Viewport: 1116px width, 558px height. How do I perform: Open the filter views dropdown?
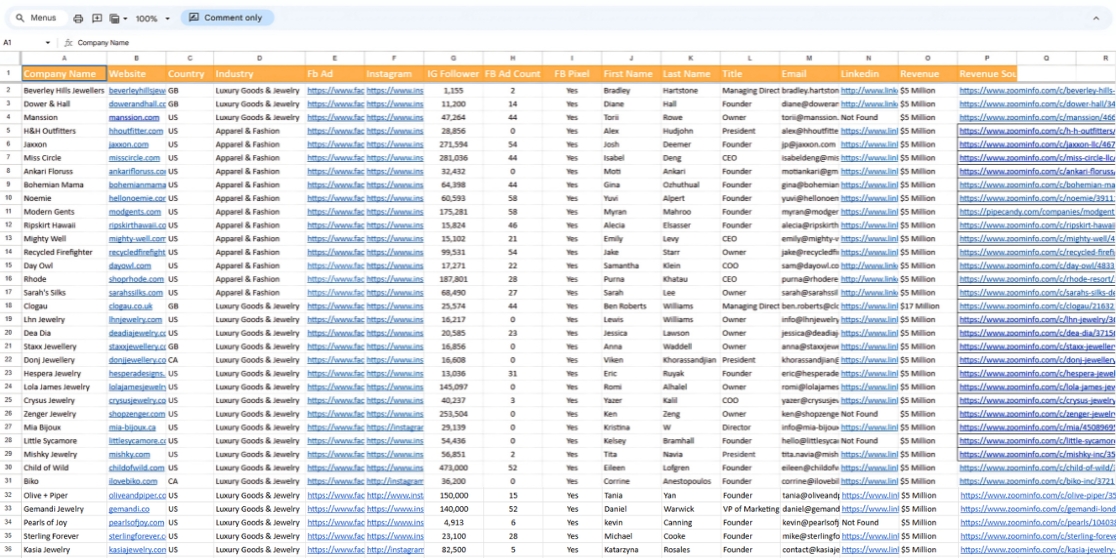[117, 18]
